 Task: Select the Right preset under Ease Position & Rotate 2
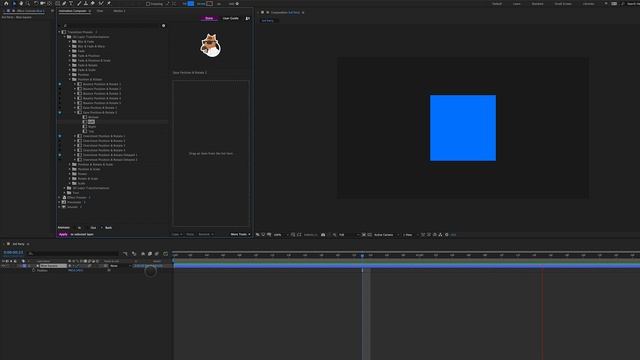[x=92, y=127]
